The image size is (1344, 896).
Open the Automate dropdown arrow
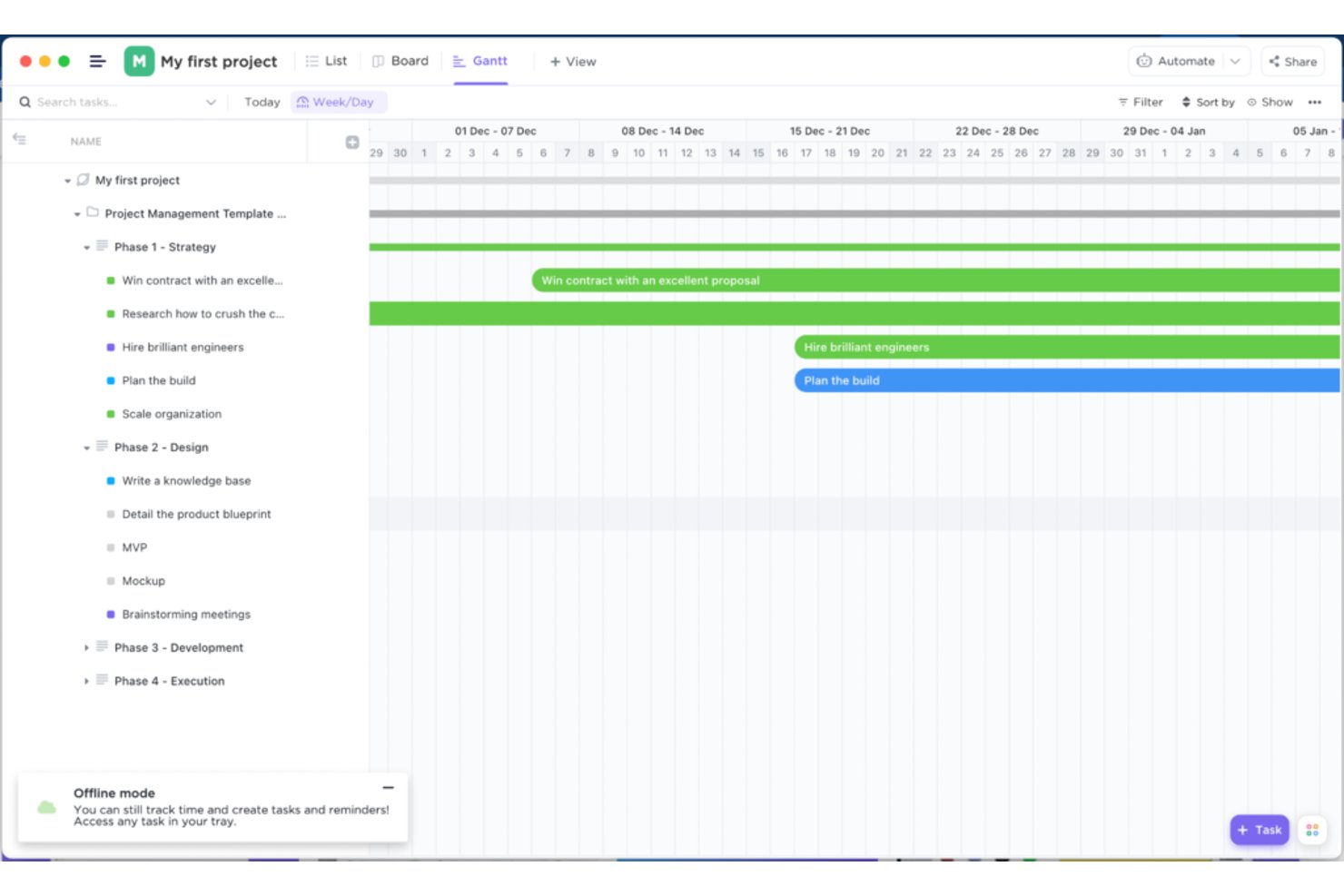pyautogui.click(x=1235, y=61)
